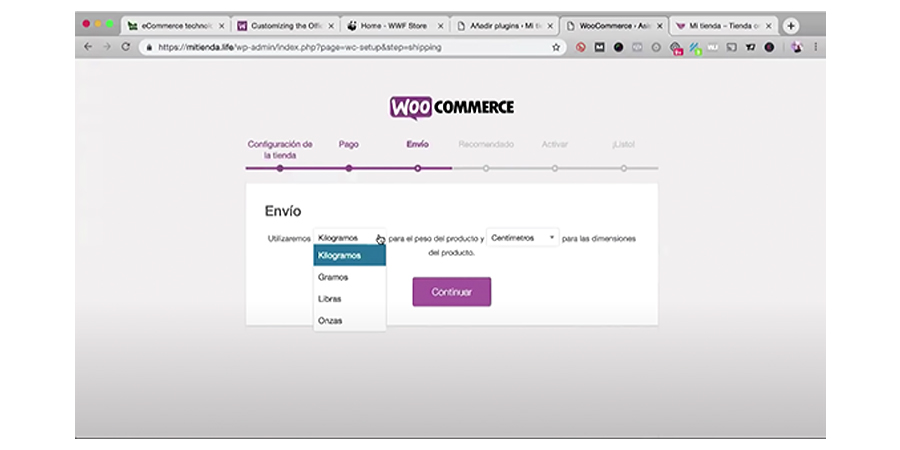900x450 pixels.
Task: Click the Recomendado step label
Action: (486, 145)
